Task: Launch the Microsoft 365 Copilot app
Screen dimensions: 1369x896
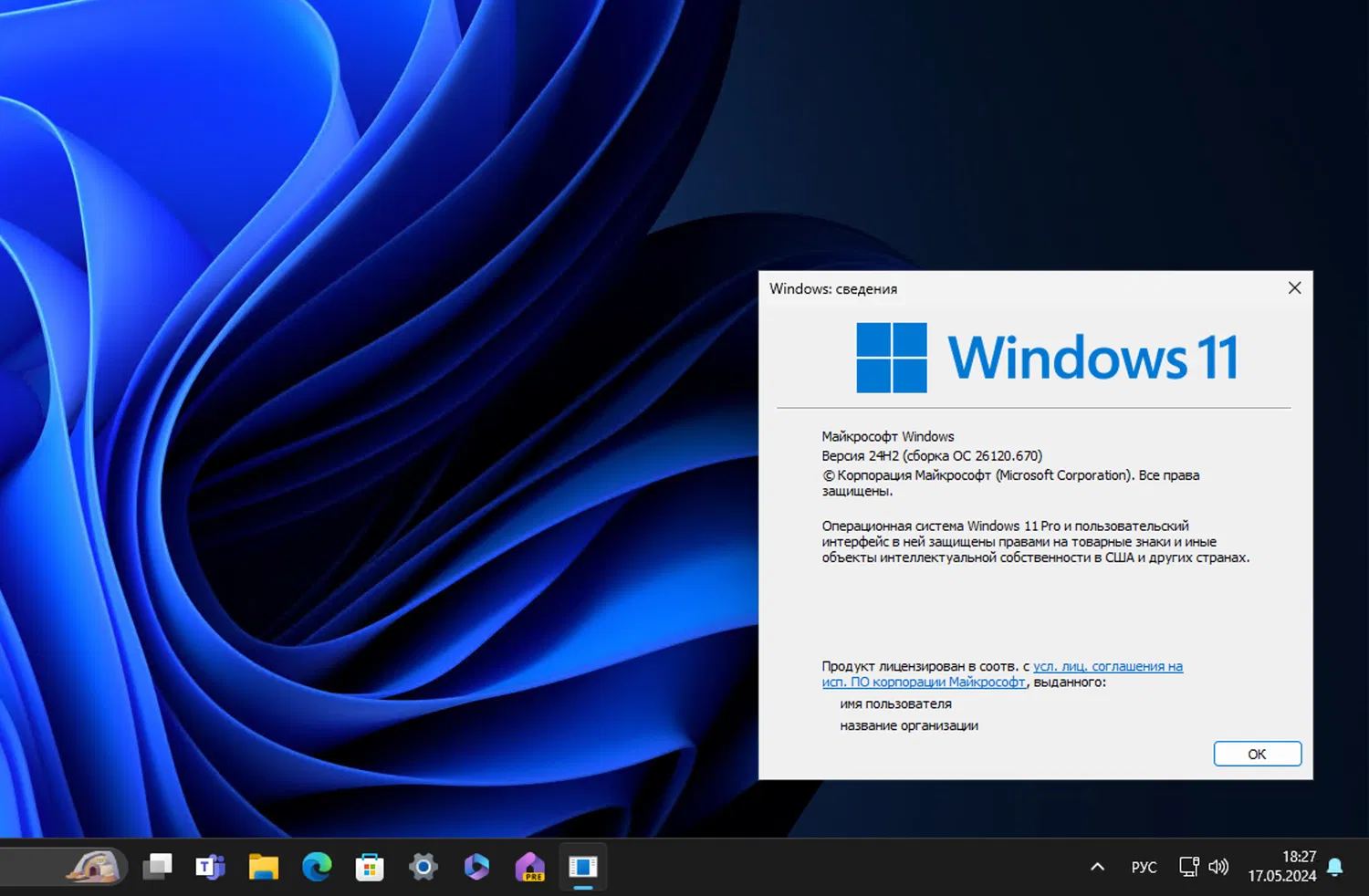Action: 476,867
